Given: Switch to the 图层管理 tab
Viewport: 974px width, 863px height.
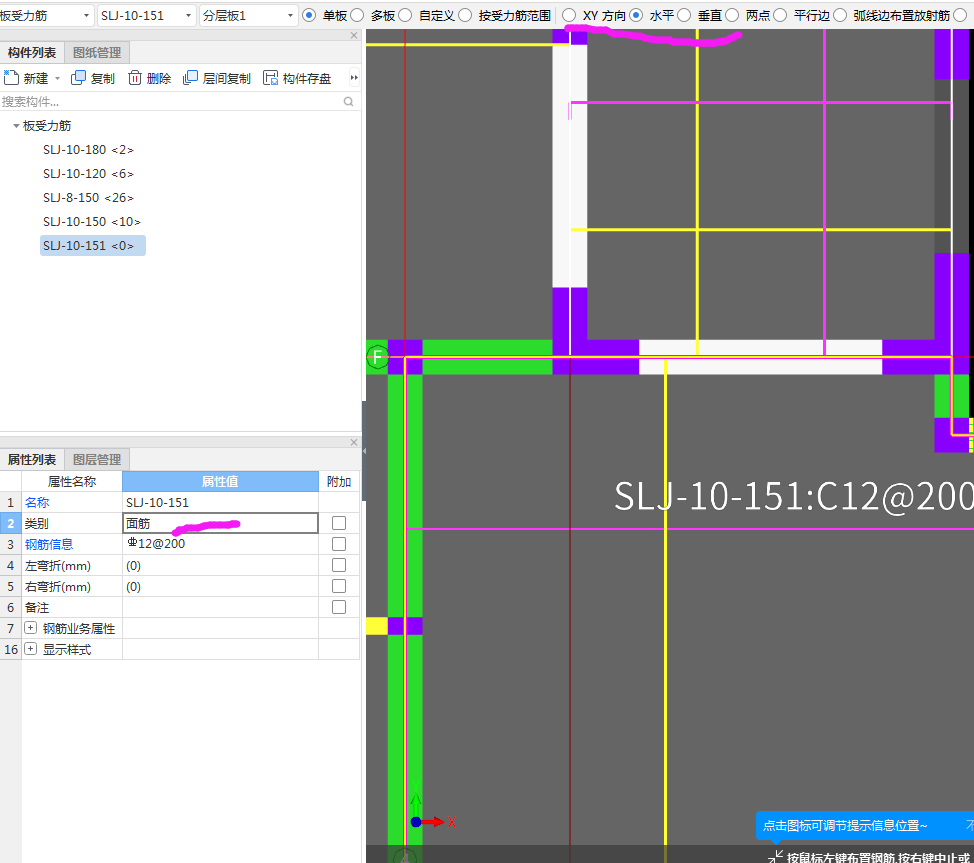Looking at the screenshot, I should tap(97, 460).
